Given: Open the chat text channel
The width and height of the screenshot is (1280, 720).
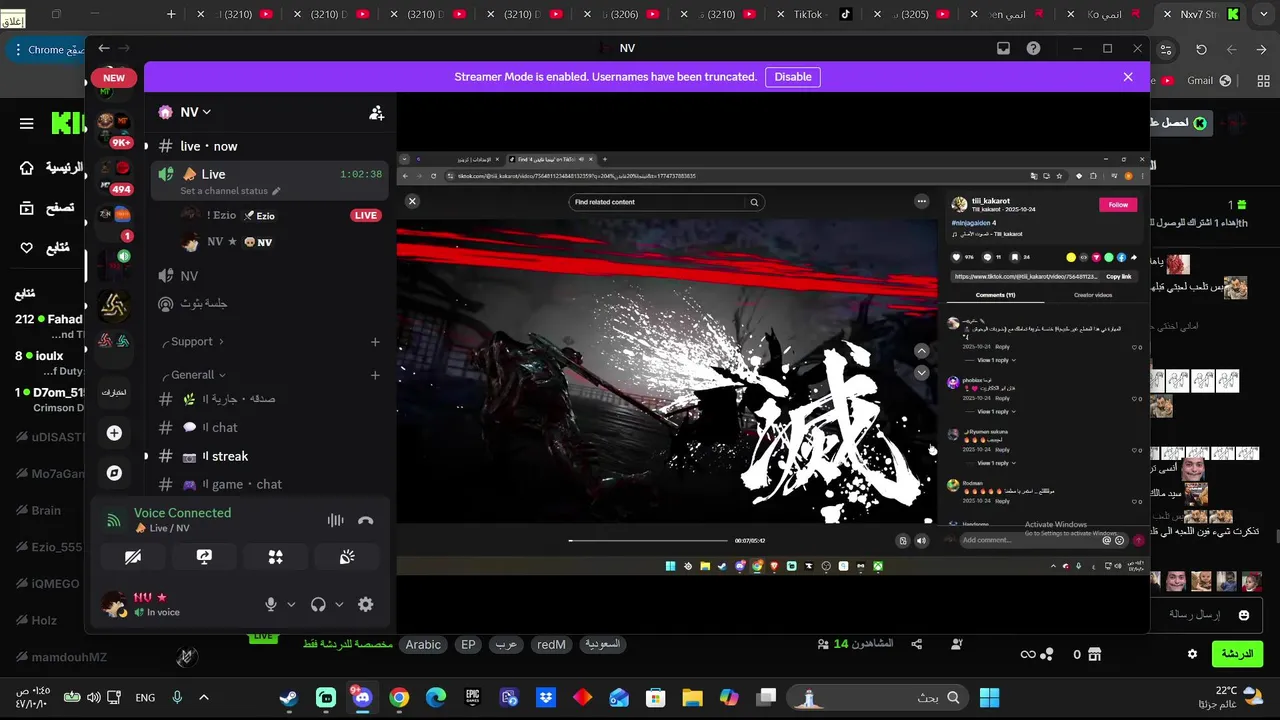Looking at the screenshot, I should pos(269,427).
